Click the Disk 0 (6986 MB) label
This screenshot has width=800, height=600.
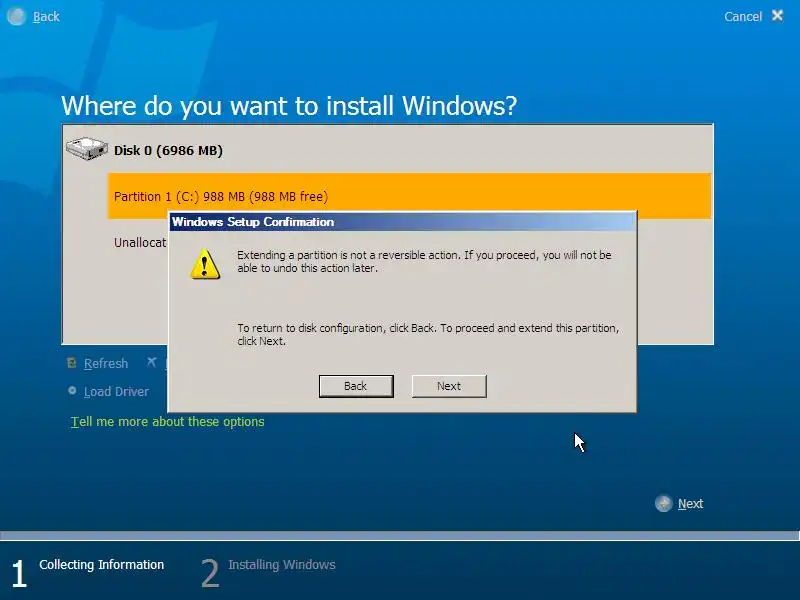pos(168,151)
